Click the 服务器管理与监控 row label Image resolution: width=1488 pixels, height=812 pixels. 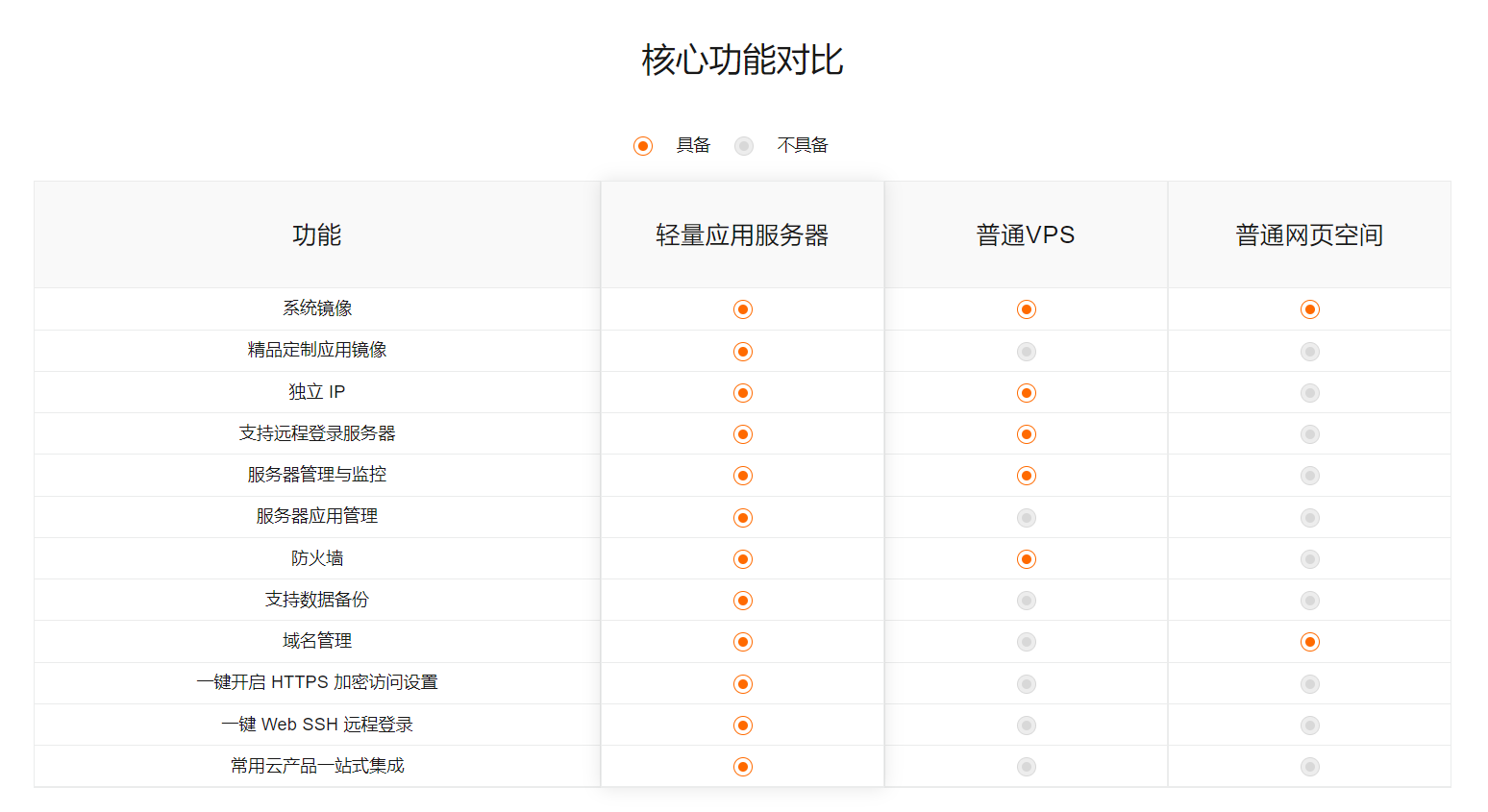[x=317, y=475]
